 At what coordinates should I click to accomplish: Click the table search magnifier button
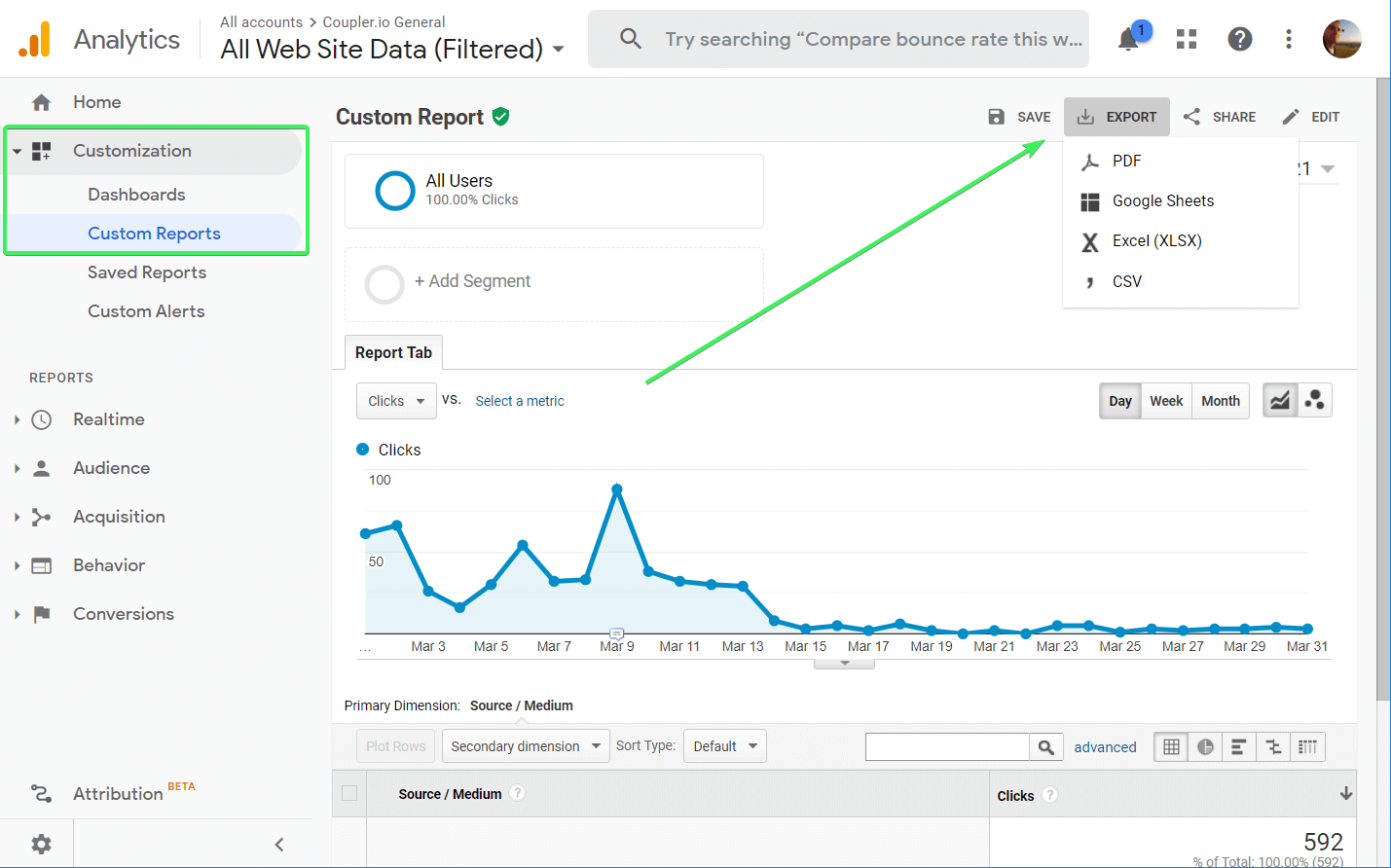tap(1045, 746)
